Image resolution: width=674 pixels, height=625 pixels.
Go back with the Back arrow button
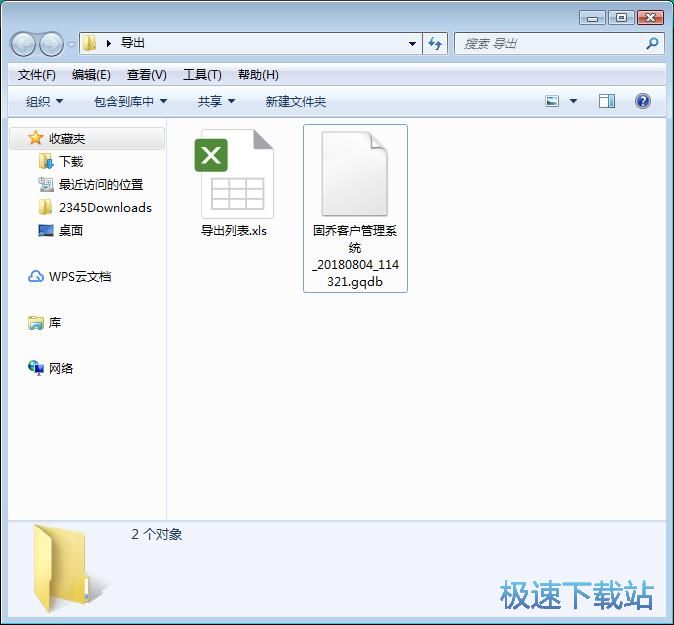coord(22,43)
